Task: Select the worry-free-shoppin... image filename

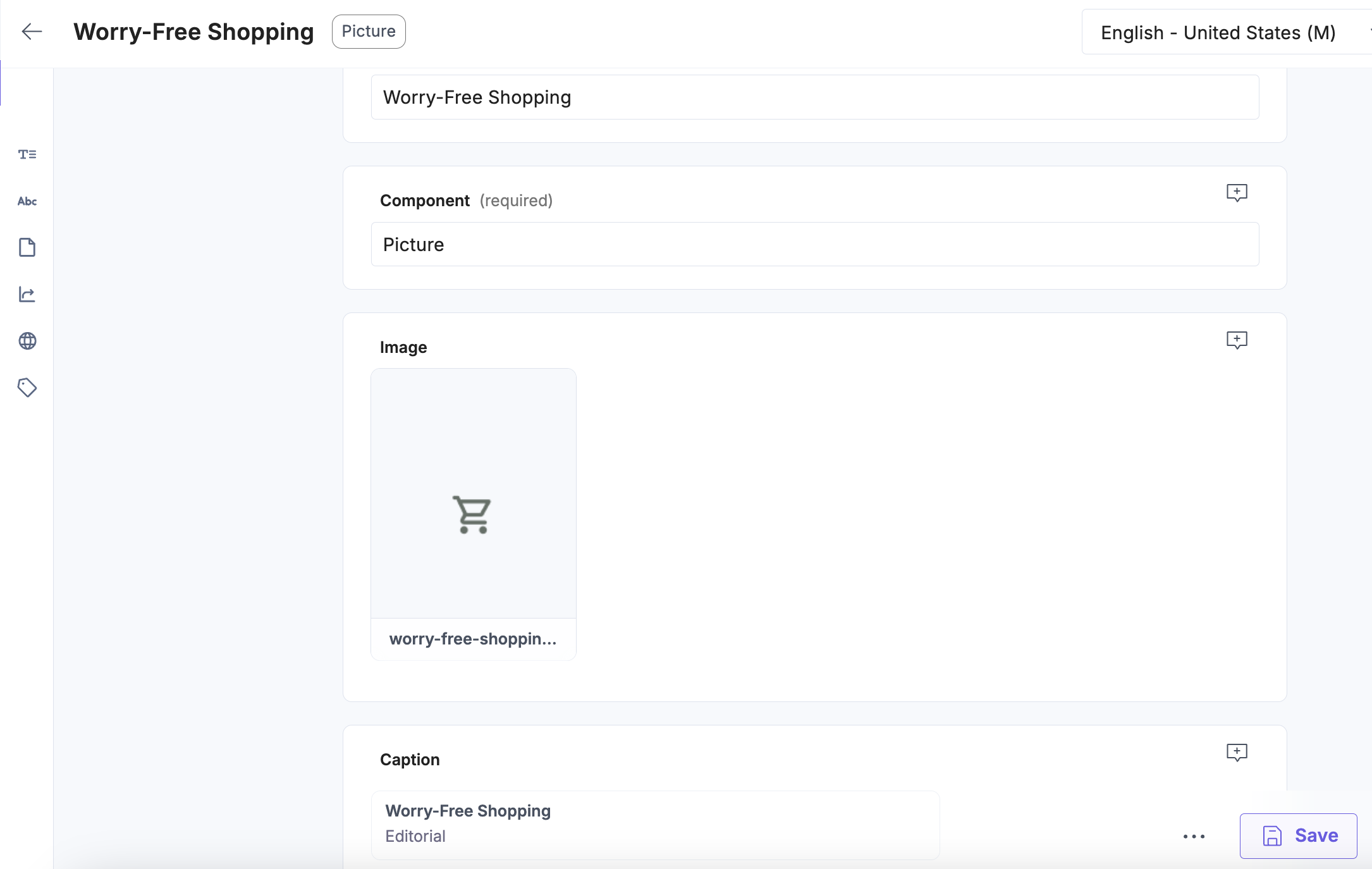Action: (473, 639)
